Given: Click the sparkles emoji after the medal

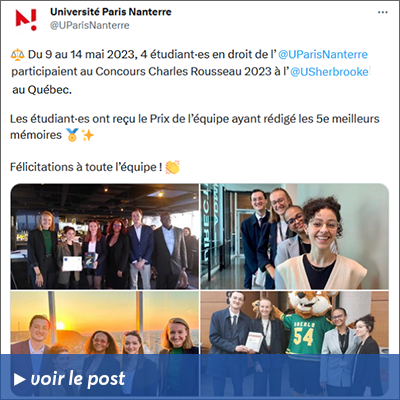Looking at the screenshot, I should [x=88, y=135].
